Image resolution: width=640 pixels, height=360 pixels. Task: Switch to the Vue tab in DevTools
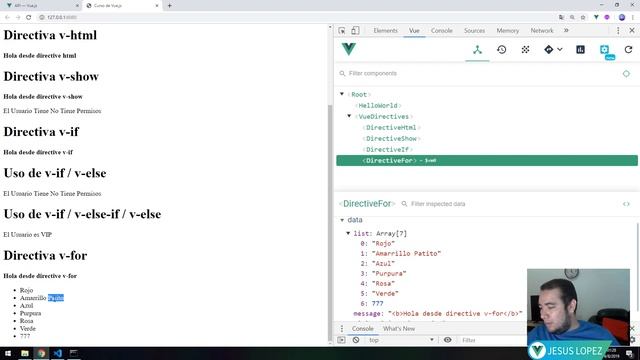tap(414, 31)
